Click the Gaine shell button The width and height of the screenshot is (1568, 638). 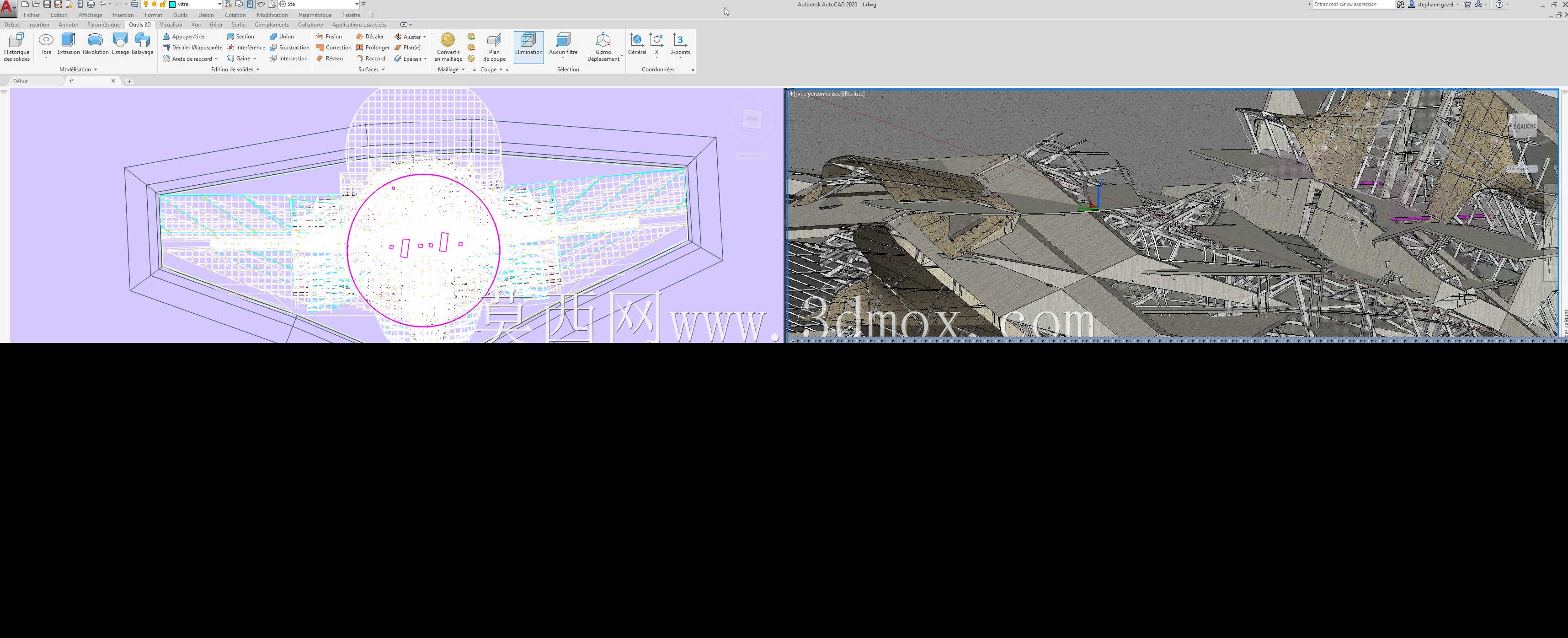coord(241,59)
